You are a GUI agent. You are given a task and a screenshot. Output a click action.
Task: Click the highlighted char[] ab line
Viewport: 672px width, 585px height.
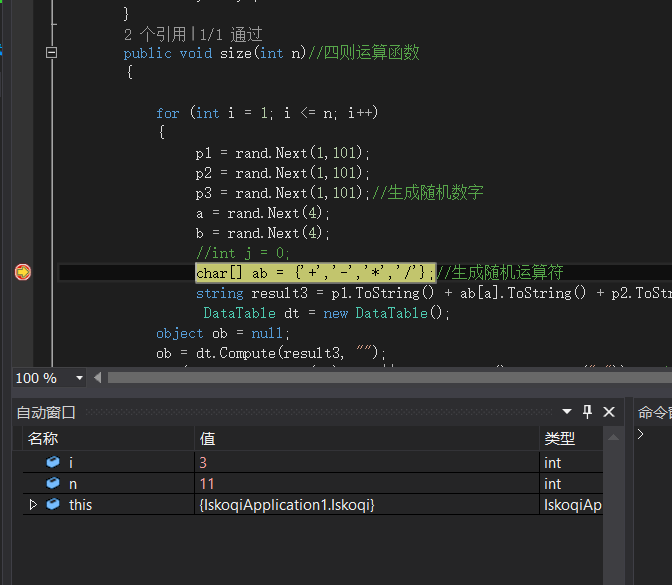(315, 273)
